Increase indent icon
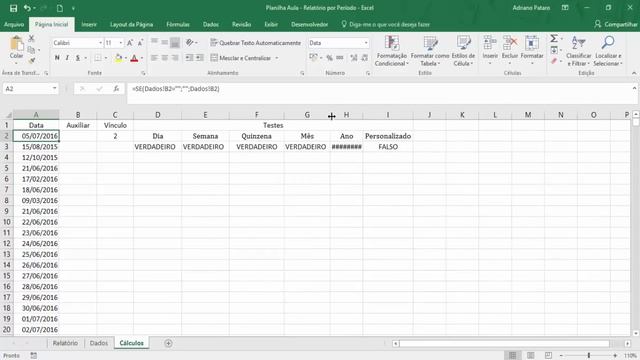640x360 pixels. (199, 58)
